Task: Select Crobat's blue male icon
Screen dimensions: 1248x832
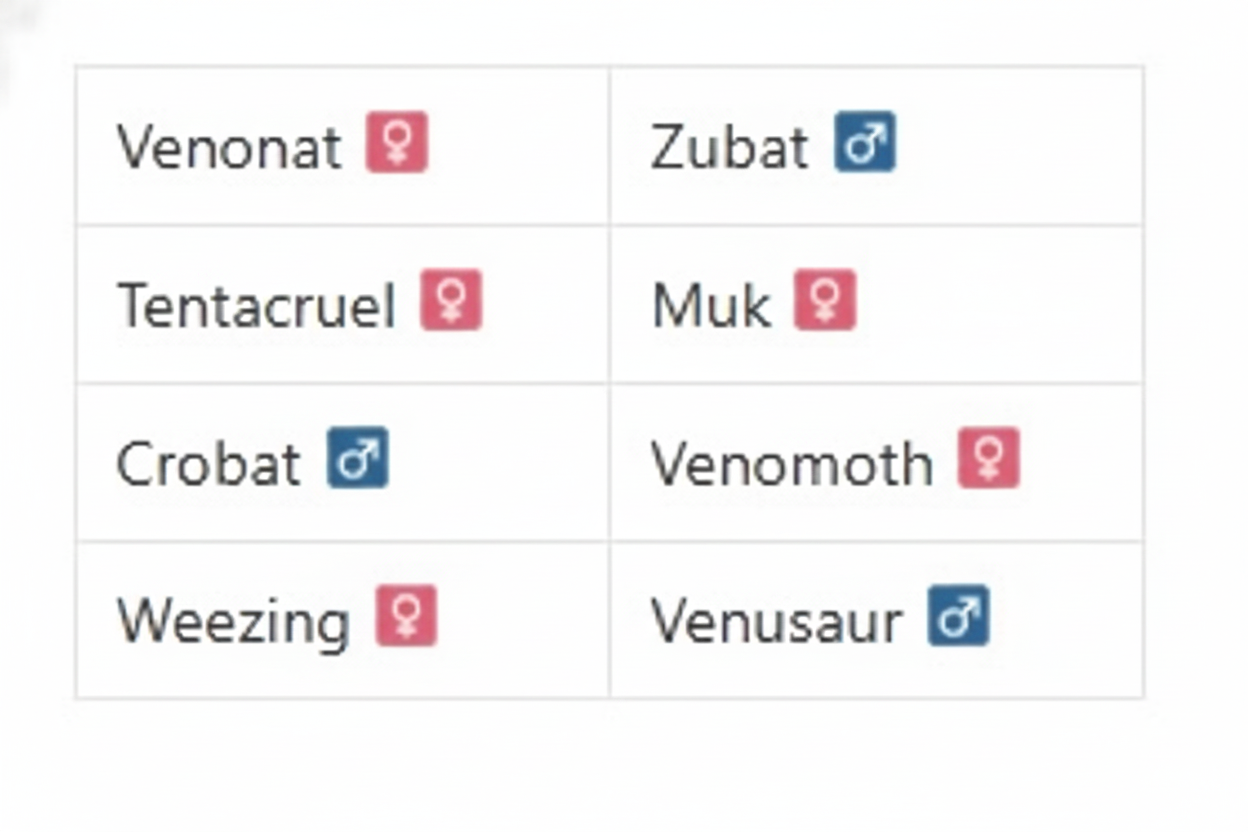Action: tap(358, 459)
